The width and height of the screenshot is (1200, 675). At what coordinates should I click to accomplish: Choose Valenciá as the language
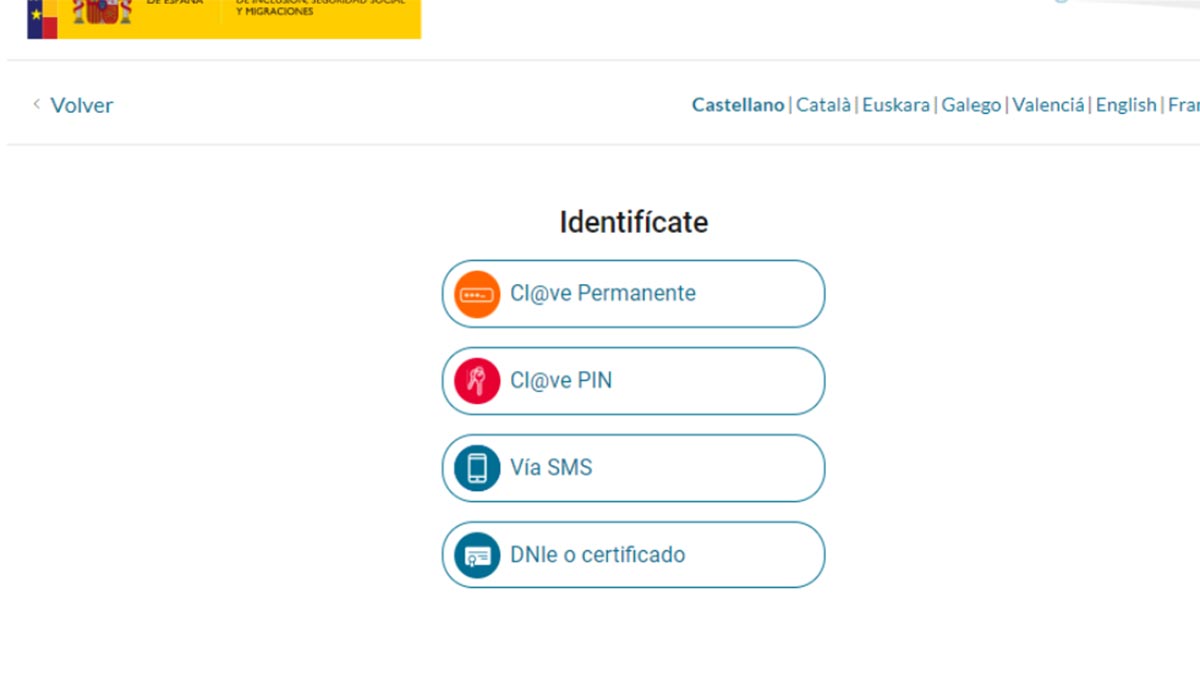(1048, 105)
